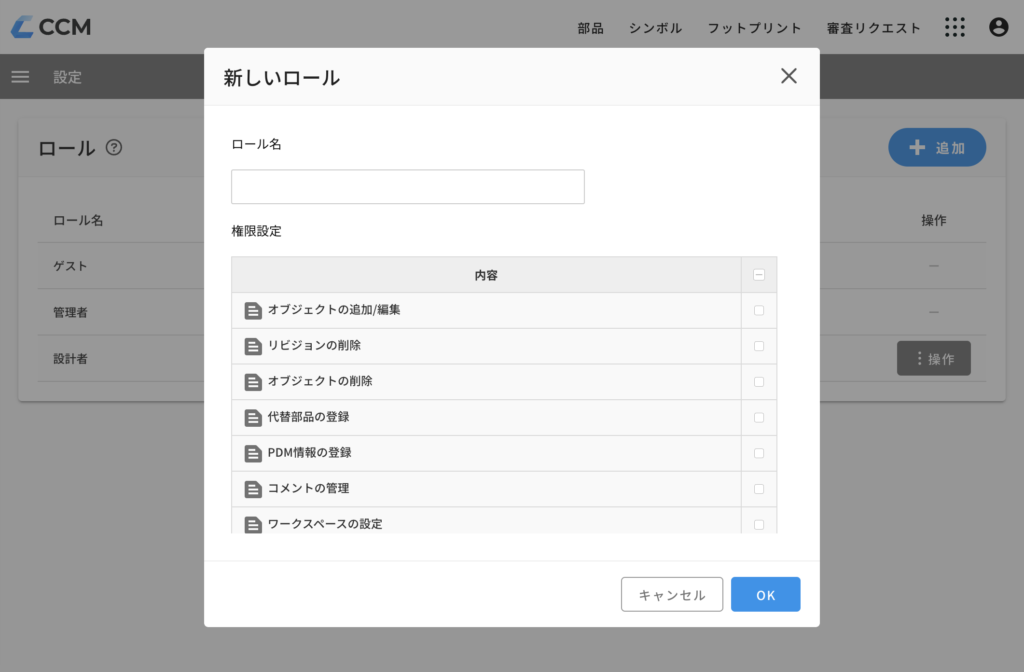Click the document icon beside コメントの管理
Image resolution: width=1024 pixels, height=672 pixels.
pyautogui.click(x=253, y=488)
